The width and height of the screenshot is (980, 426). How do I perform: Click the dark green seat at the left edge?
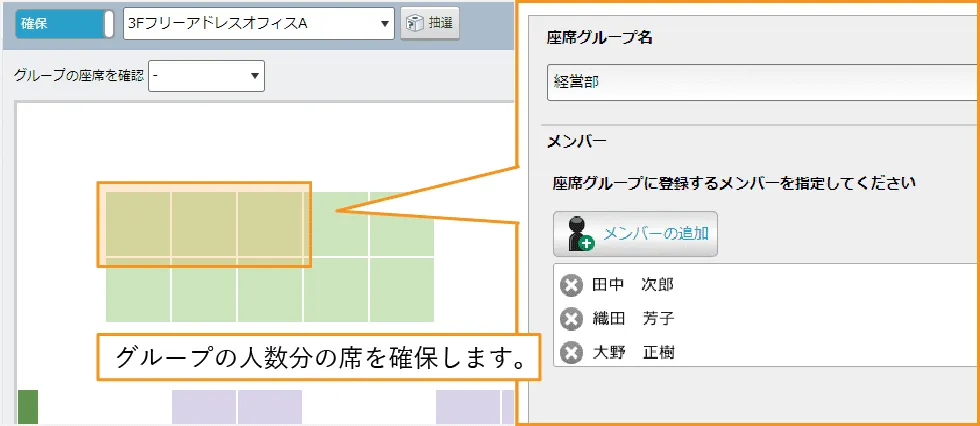pyautogui.click(x=28, y=407)
